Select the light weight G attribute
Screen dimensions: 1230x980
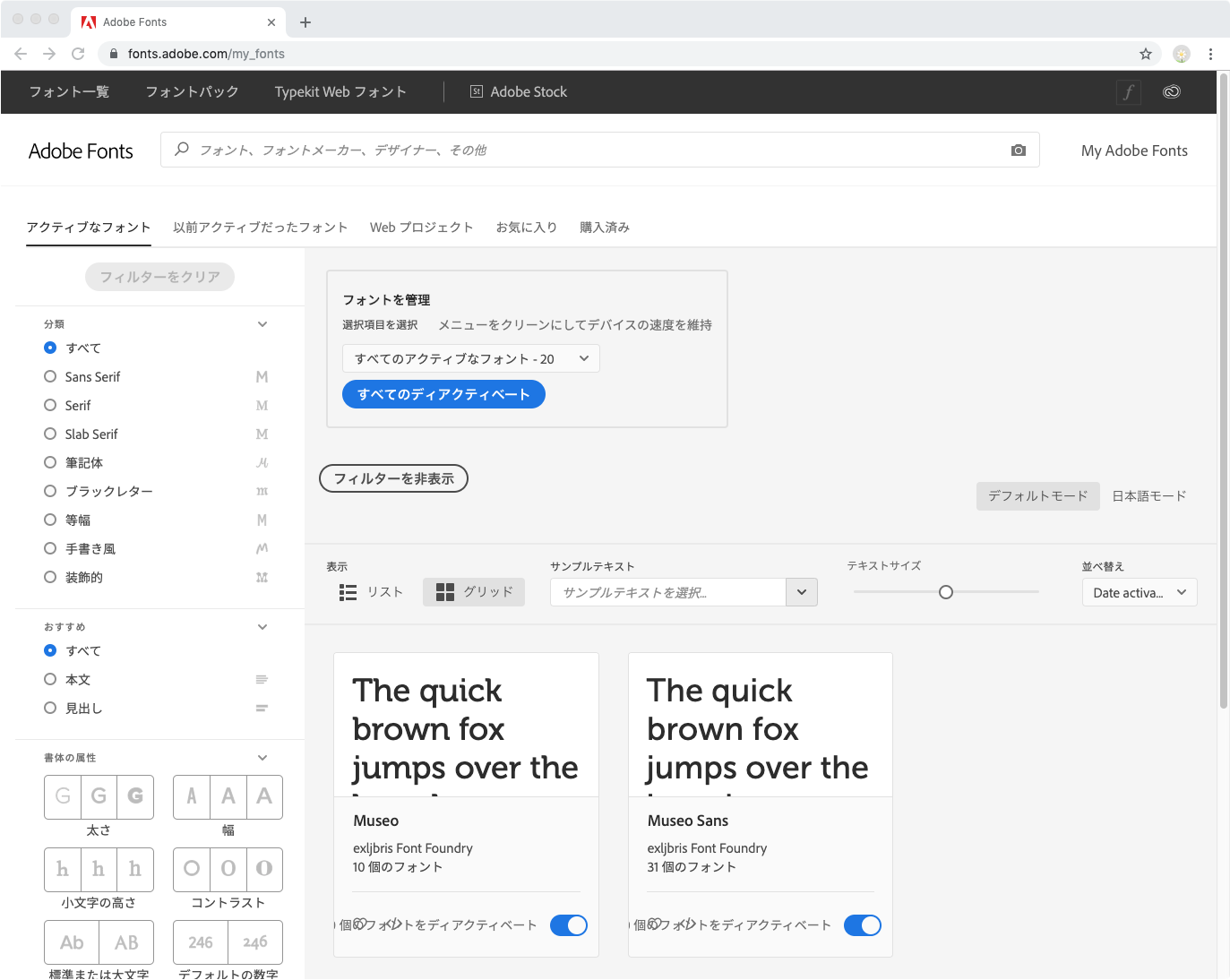tap(63, 796)
